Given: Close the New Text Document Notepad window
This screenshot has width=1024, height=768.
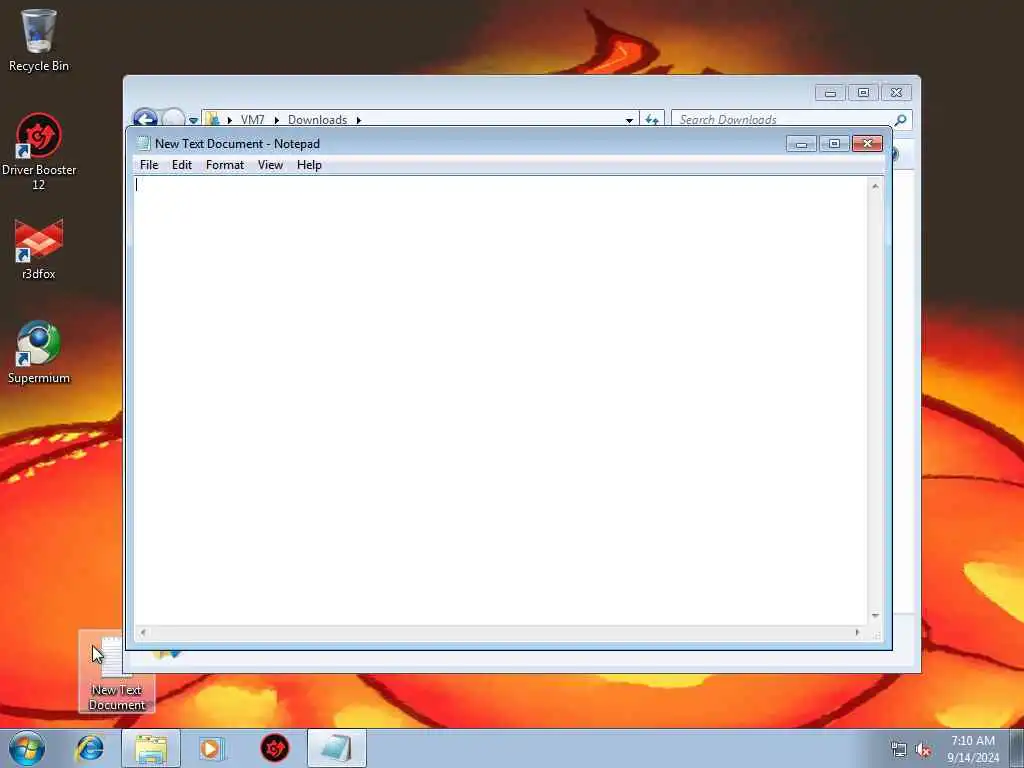Looking at the screenshot, I should coord(867,144).
